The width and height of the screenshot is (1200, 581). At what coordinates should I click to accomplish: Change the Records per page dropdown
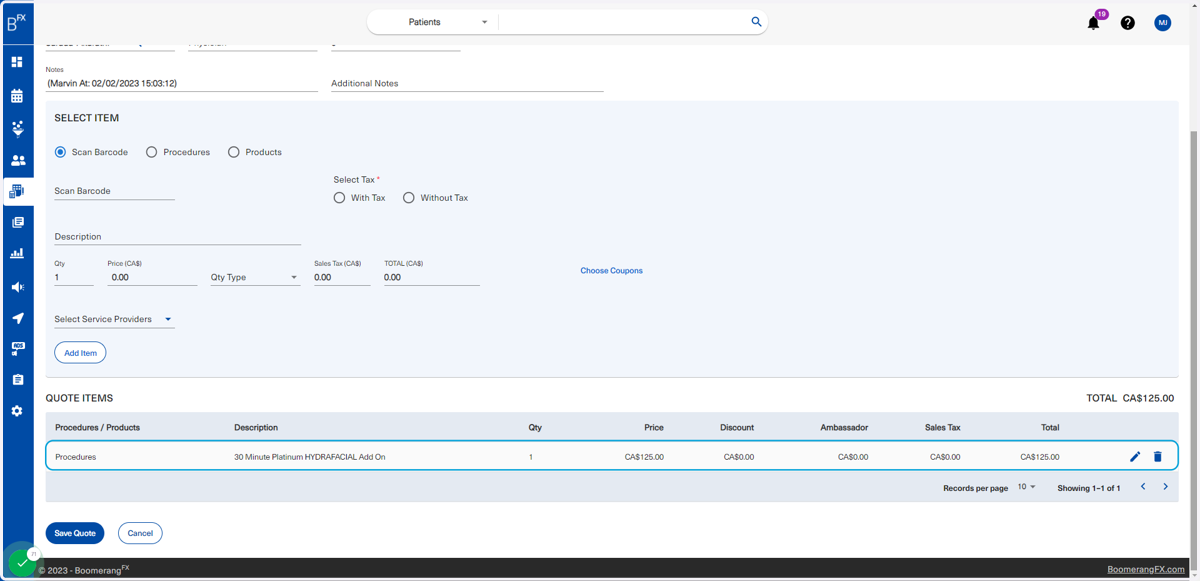(x=1026, y=487)
